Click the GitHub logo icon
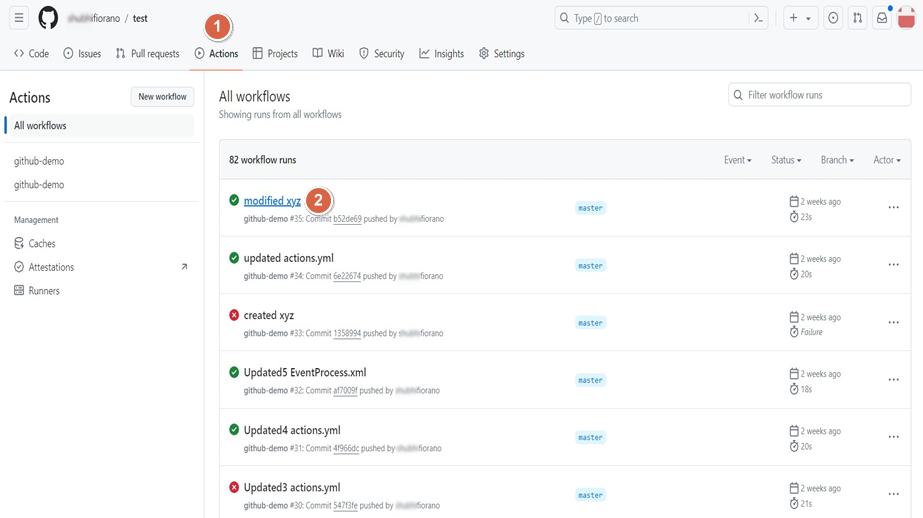 [48, 18]
